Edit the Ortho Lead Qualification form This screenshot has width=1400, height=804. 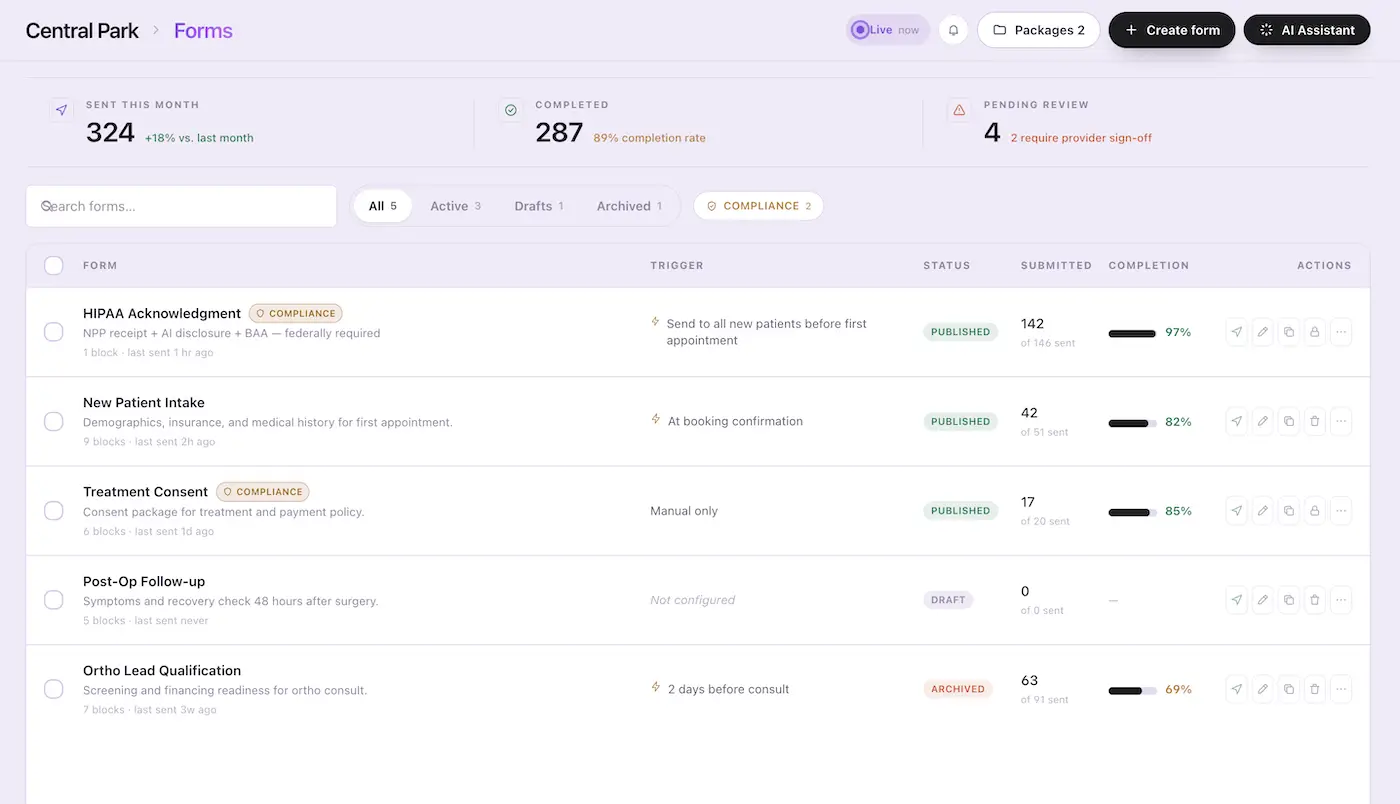tap(1263, 689)
